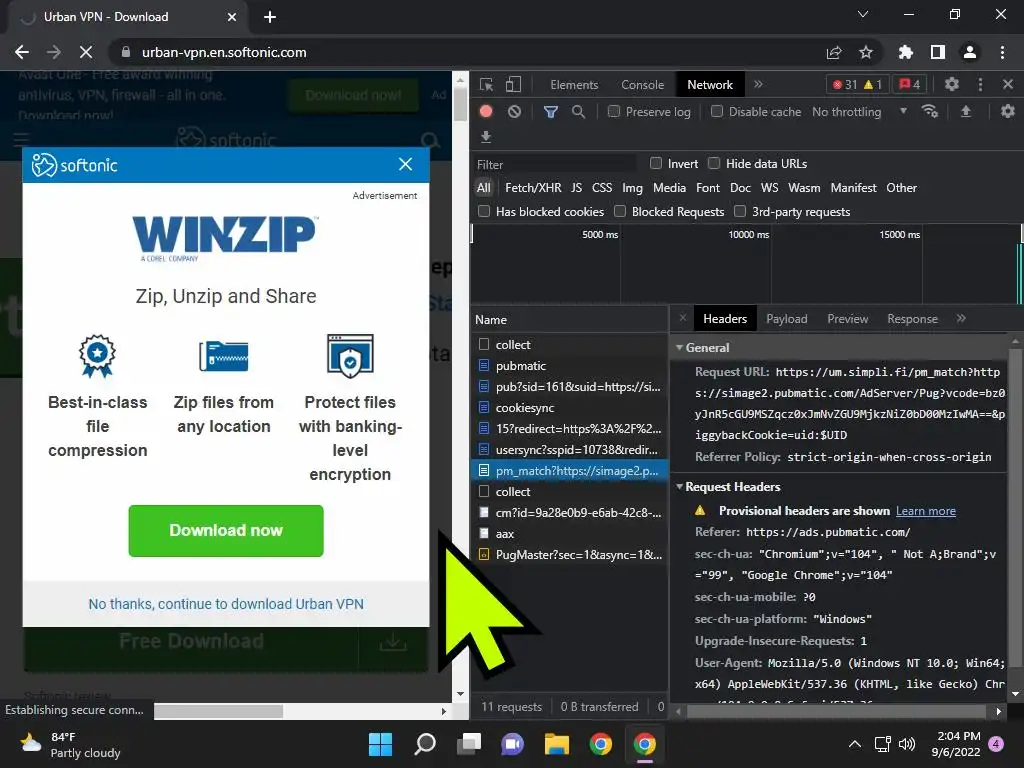Open Network panel settings gear
This screenshot has width=1024, height=768.
click(1008, 112)
